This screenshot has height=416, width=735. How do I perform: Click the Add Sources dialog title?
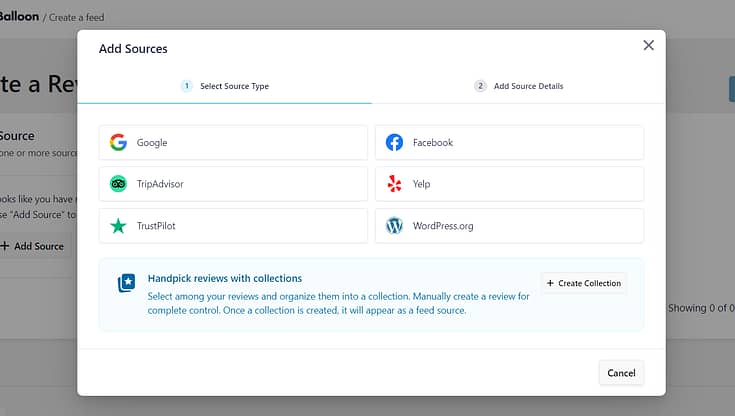pos(133,49)
